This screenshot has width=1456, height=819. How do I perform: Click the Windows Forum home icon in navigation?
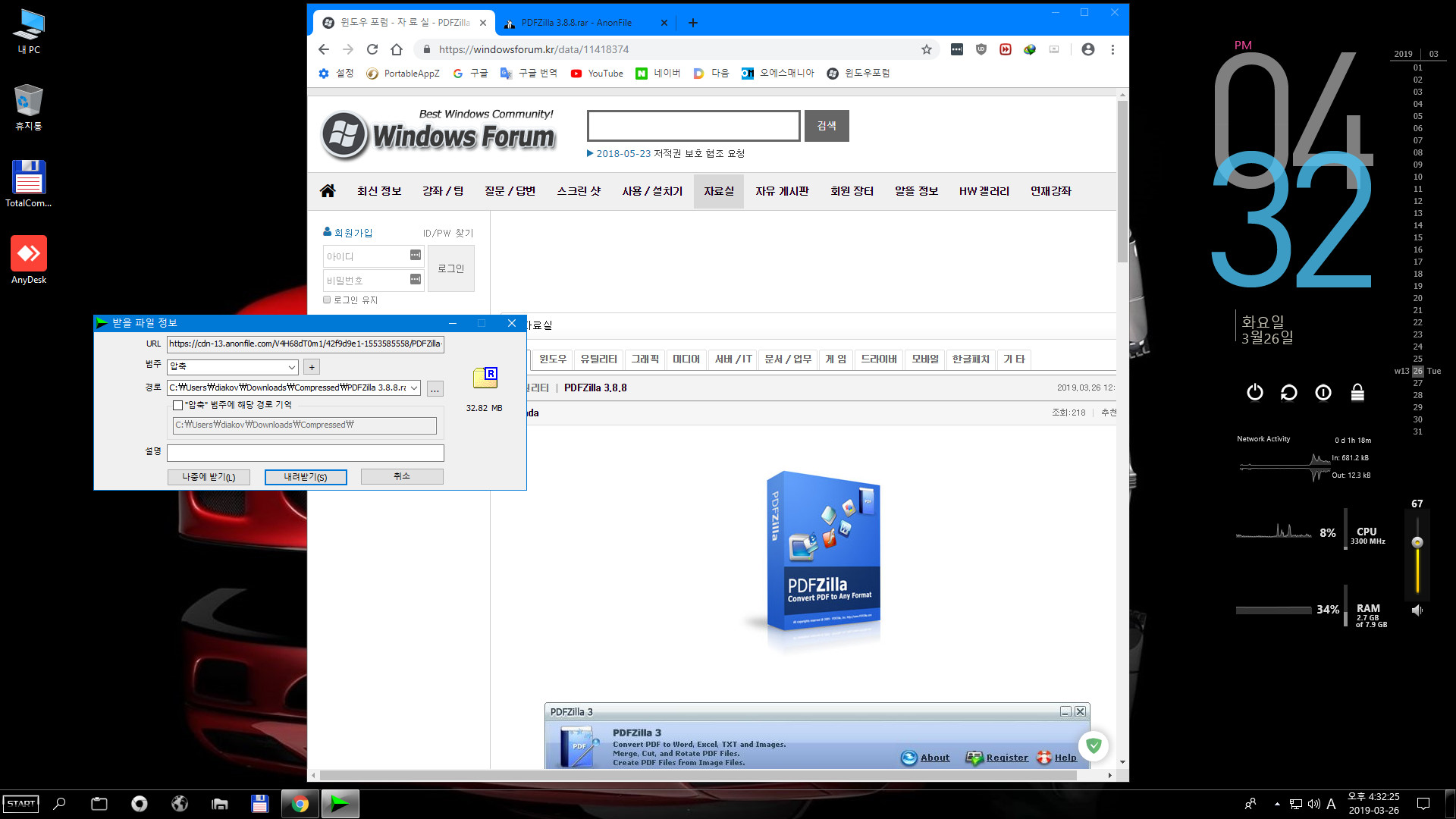point(328,190)
